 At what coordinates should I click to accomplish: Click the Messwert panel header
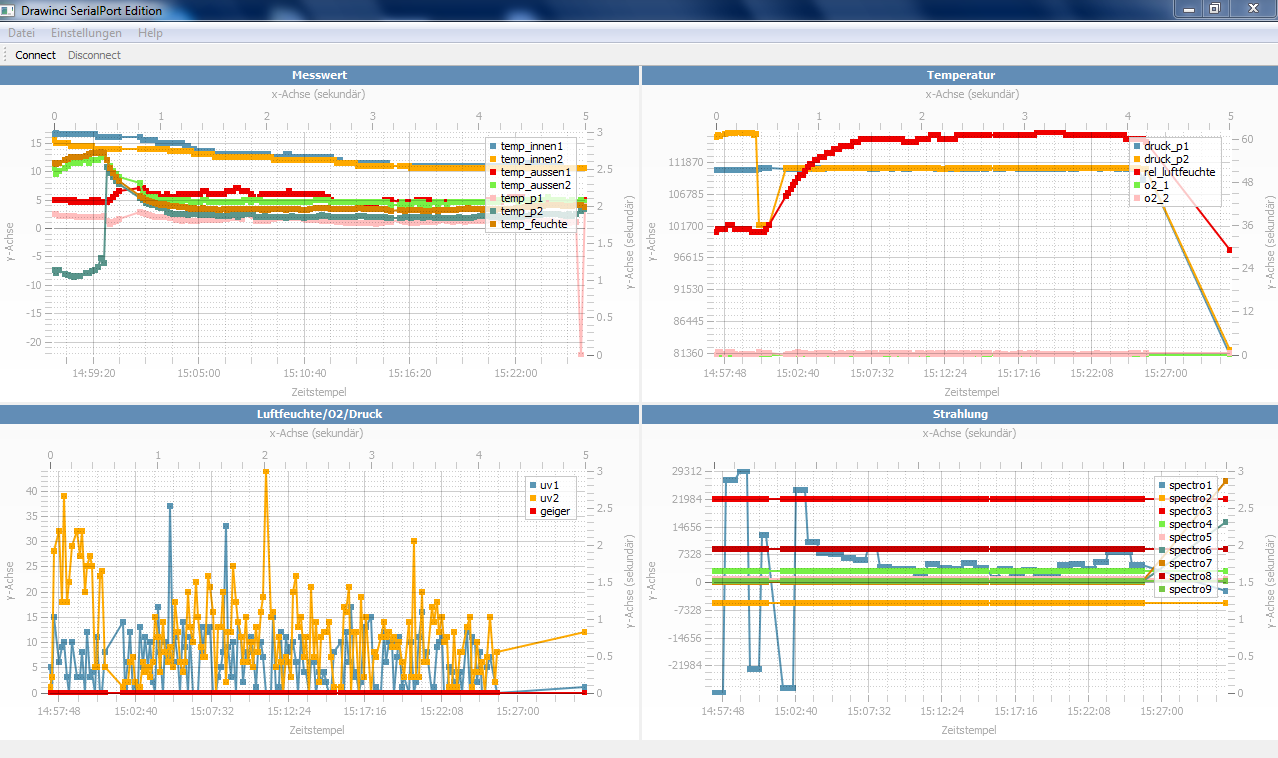point(319,75)
